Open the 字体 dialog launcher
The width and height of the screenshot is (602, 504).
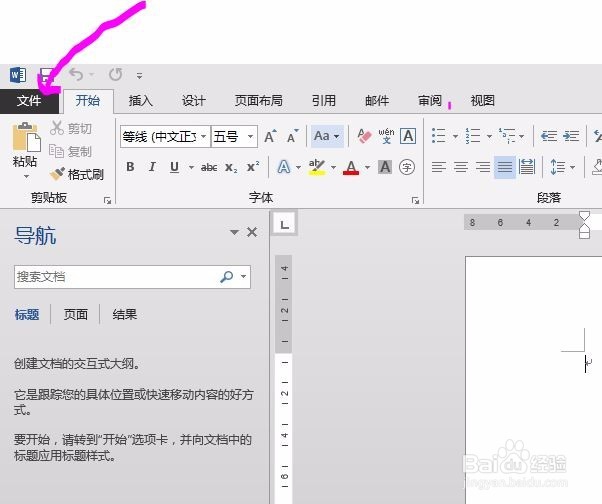point(415,200)
